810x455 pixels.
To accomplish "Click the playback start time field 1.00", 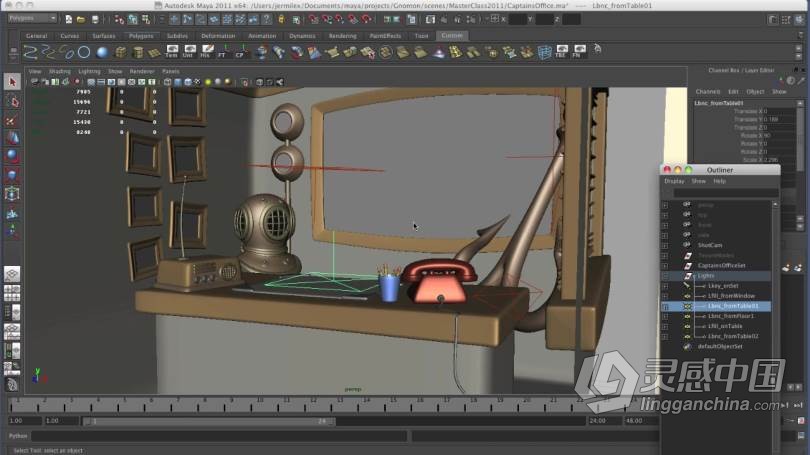I will (x=61, y=421).
